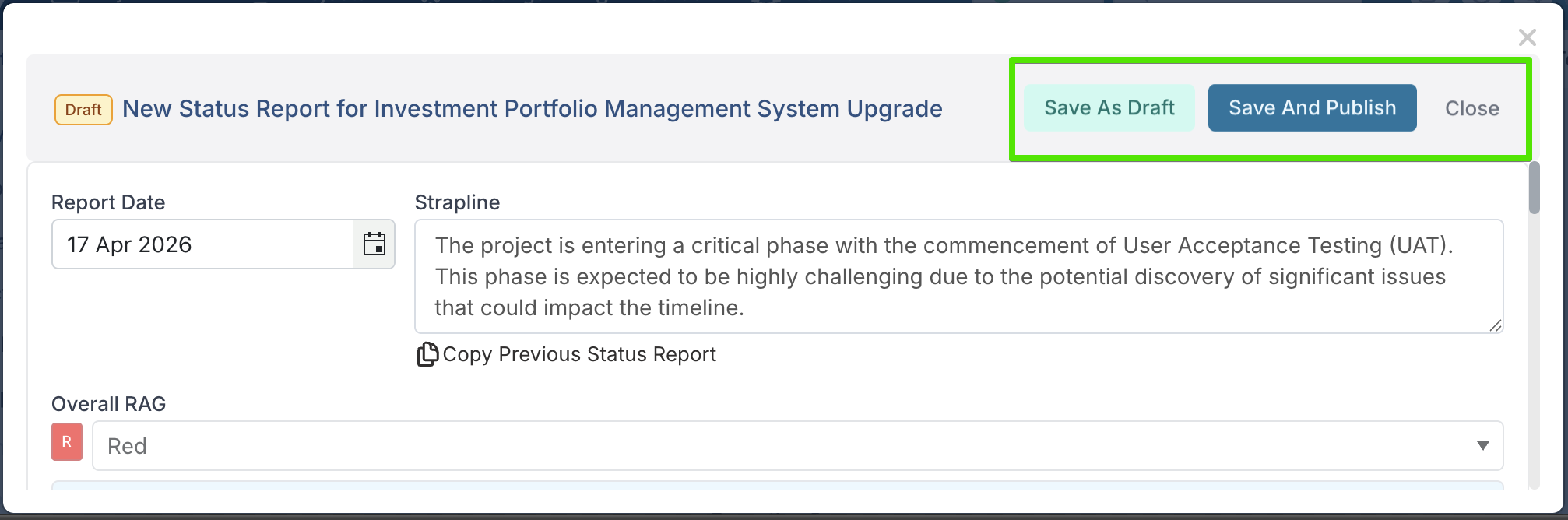The width and height of the screenshot is (1568, 520).
Task: Click the light blue panel below Overall RAG
Action: coord(777,486)
